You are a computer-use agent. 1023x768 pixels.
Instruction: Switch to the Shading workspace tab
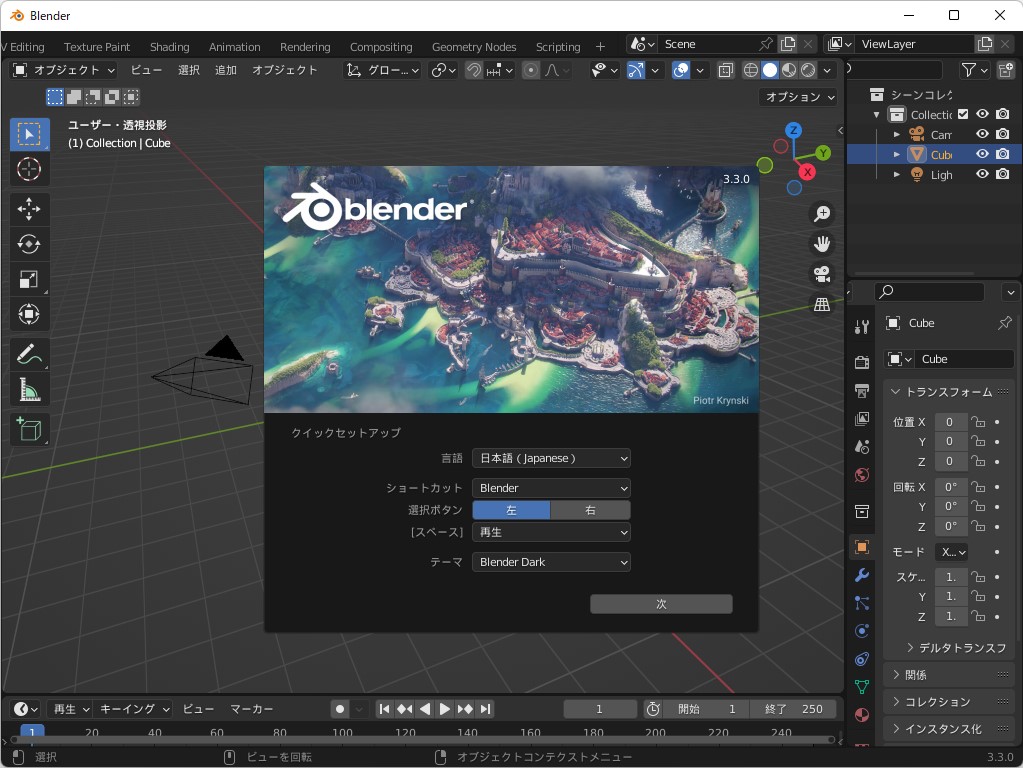[x=169, y=46]
